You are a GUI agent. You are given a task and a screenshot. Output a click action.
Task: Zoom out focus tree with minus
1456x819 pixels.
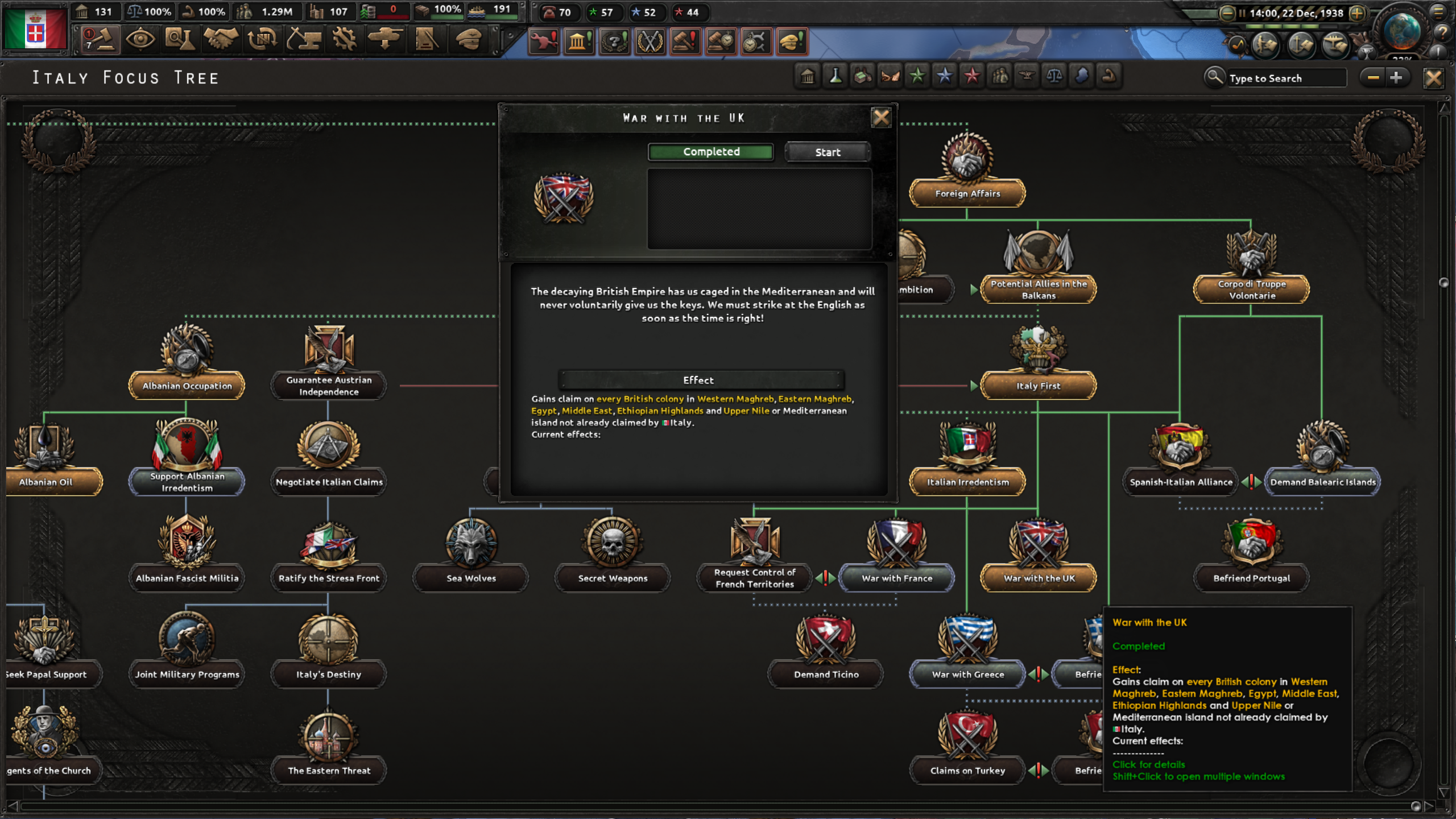(x=1373, y=77)
